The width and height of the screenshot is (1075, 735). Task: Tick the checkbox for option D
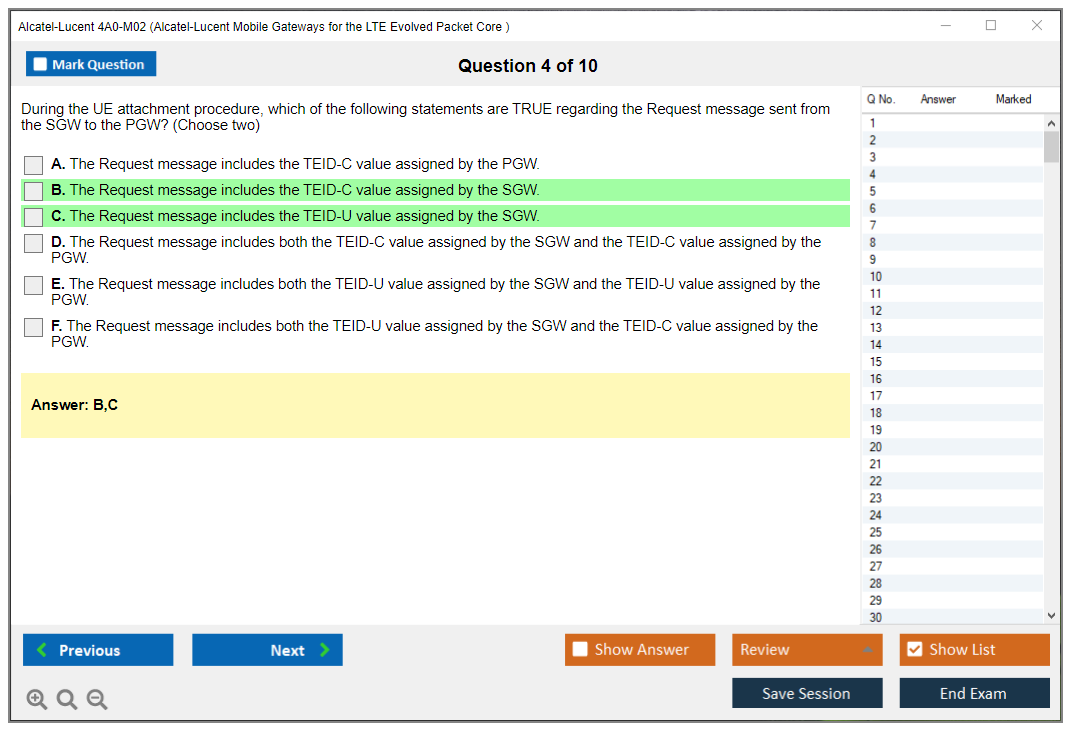tap(34, 243)
